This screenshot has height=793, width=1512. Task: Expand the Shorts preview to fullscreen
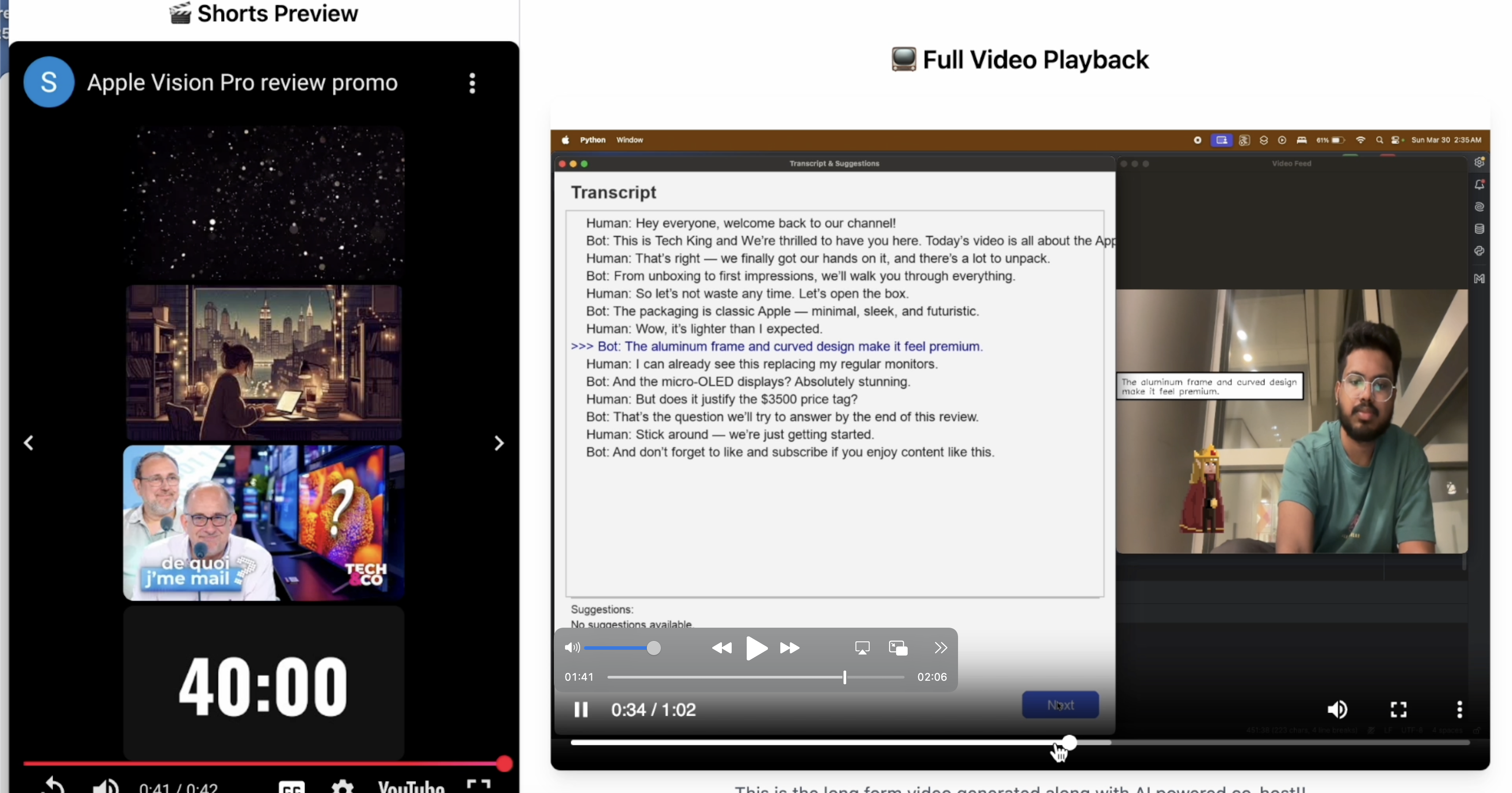478,785
